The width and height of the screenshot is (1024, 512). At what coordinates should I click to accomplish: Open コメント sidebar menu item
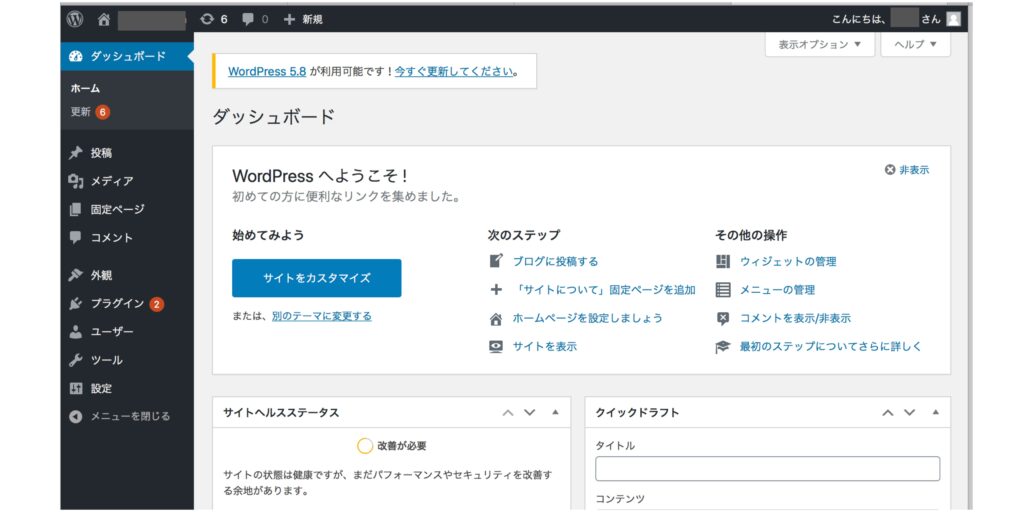tap(127, 238)
